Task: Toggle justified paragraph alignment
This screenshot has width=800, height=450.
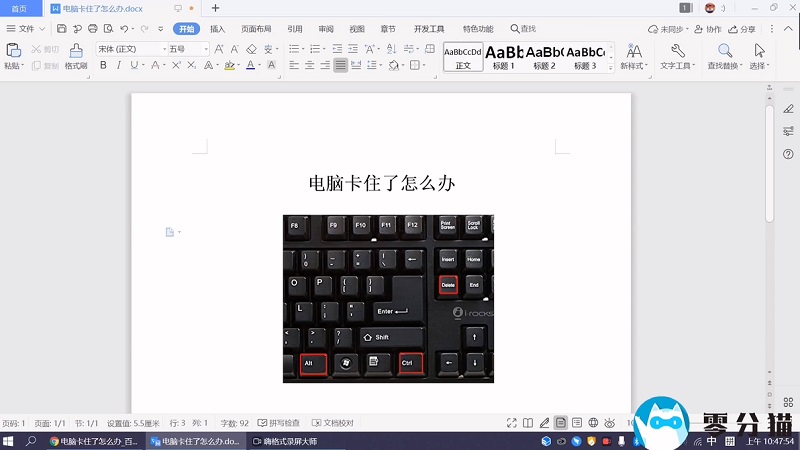Action: [x=341, y=66]
